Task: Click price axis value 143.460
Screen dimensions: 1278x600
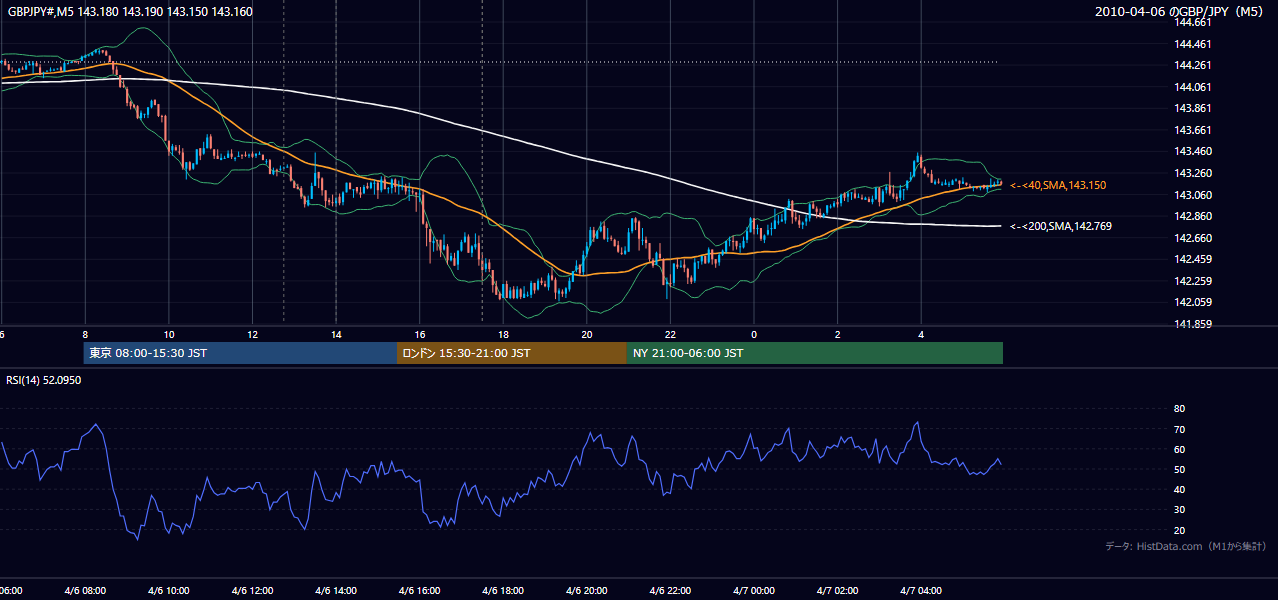Action: point(1193,152)
